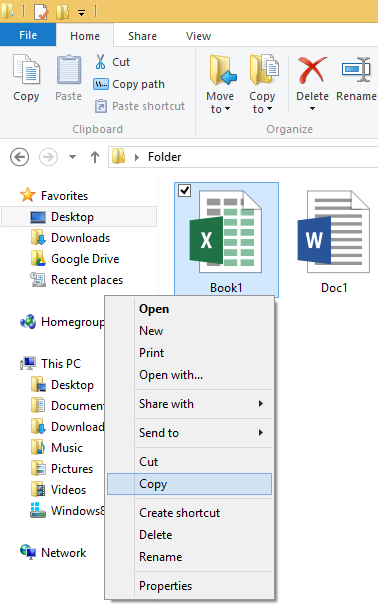This screenshot has width=378, height=606.
Task: Select Desktop under This PC
Action: coord(63,385)
